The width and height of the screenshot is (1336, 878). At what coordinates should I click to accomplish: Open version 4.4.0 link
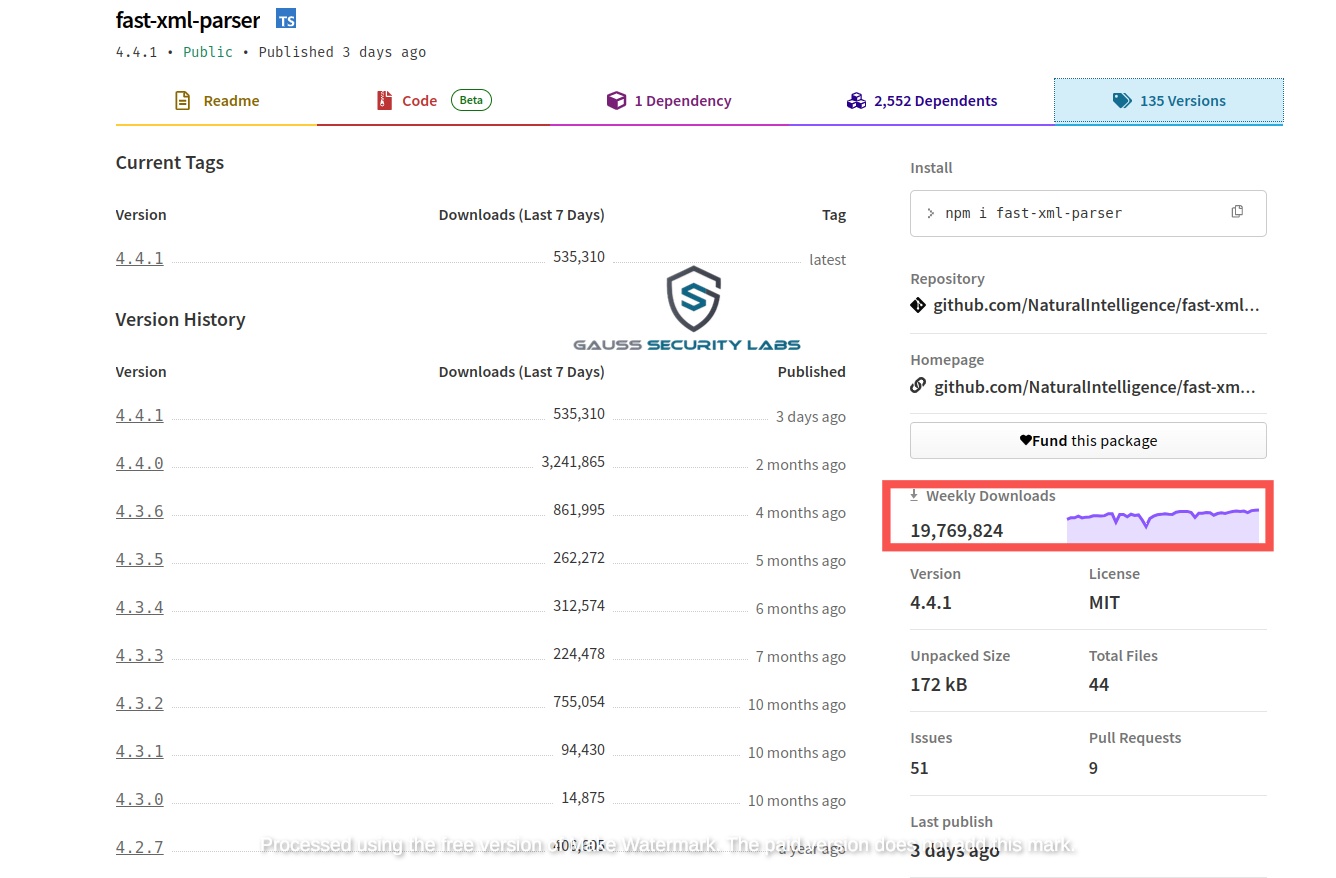pos(140,463)
